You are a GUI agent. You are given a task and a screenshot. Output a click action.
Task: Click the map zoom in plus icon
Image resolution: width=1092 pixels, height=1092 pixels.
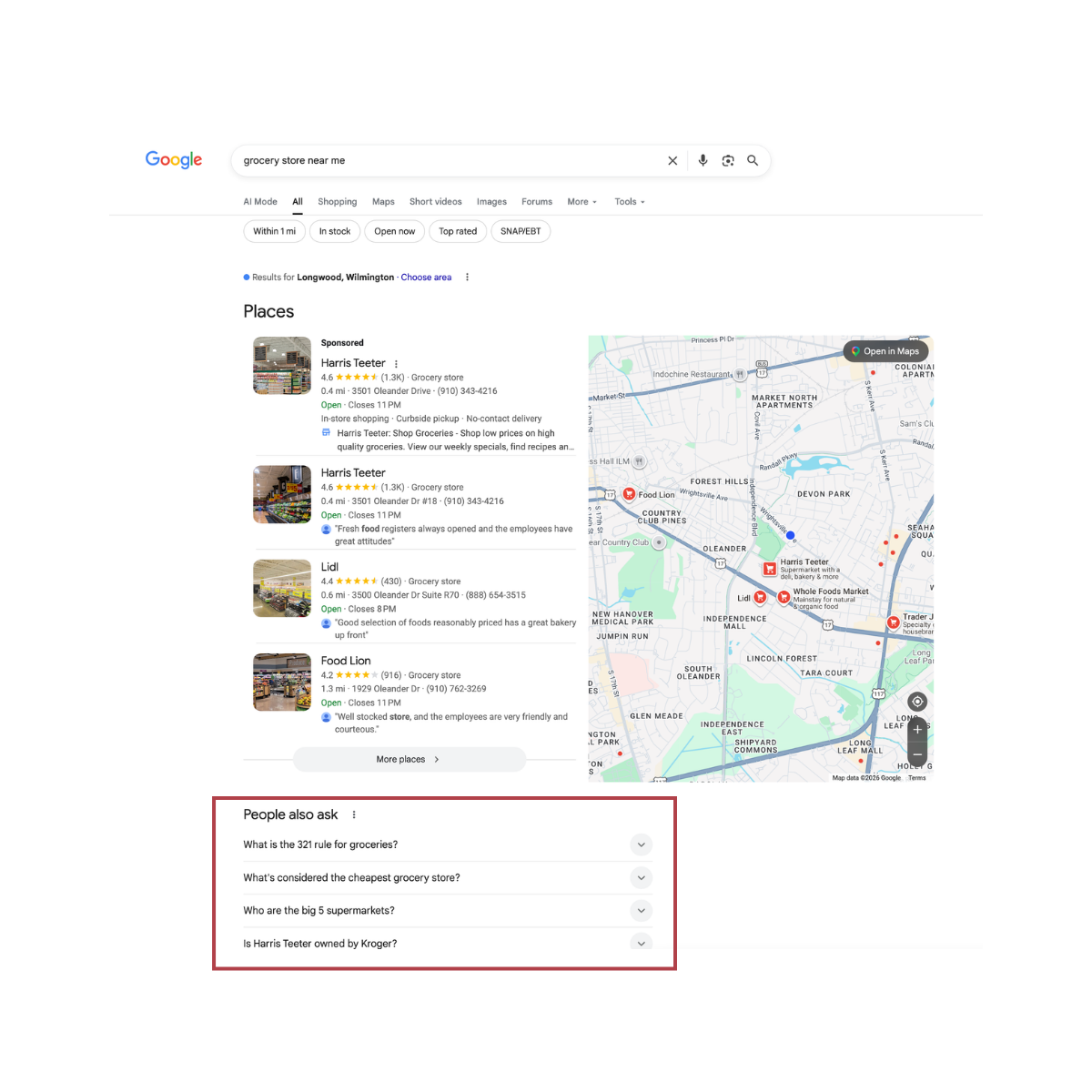click(x=917, y=730)
